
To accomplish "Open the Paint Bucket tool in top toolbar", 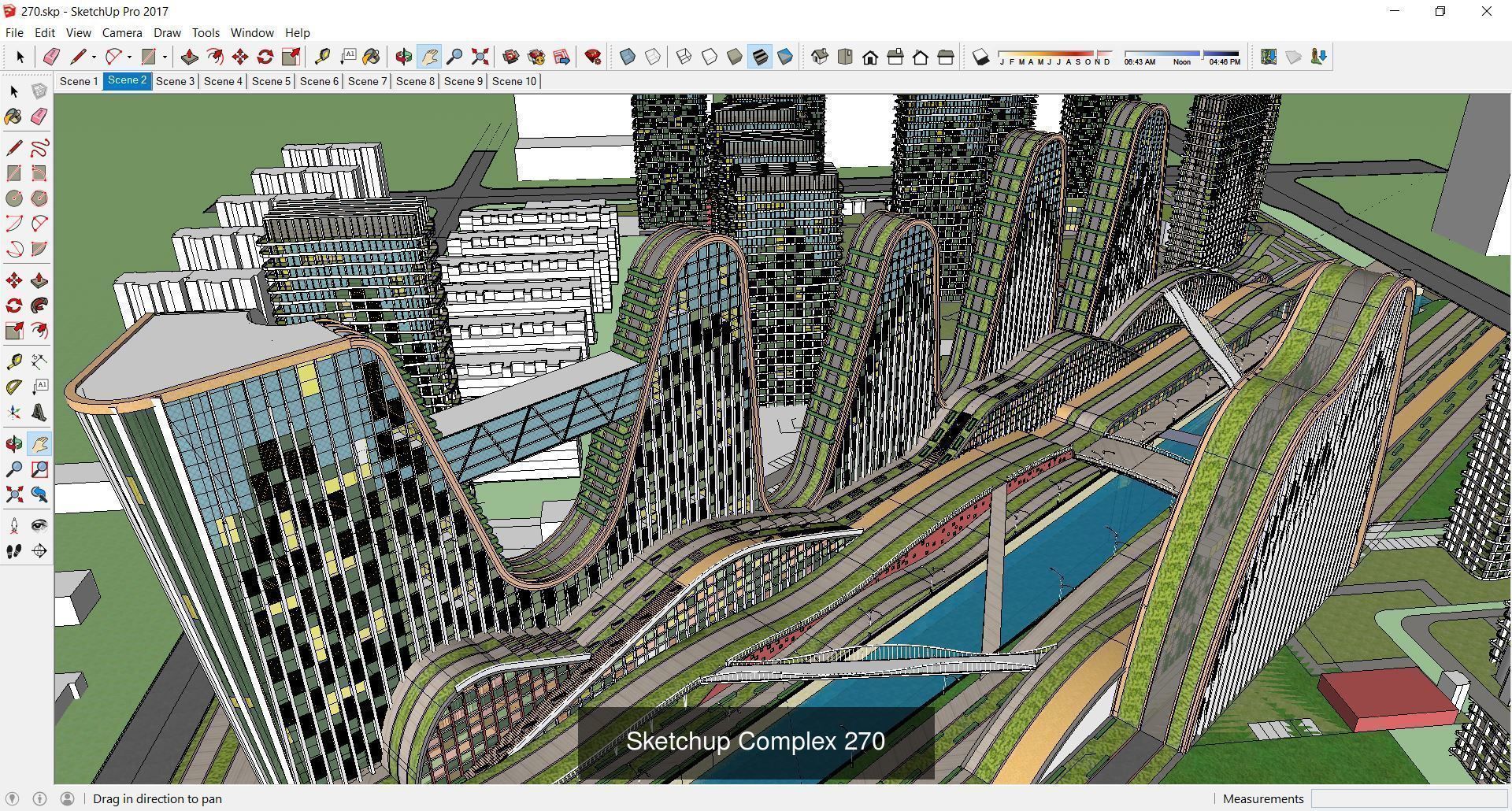I will tap(372, 57).
